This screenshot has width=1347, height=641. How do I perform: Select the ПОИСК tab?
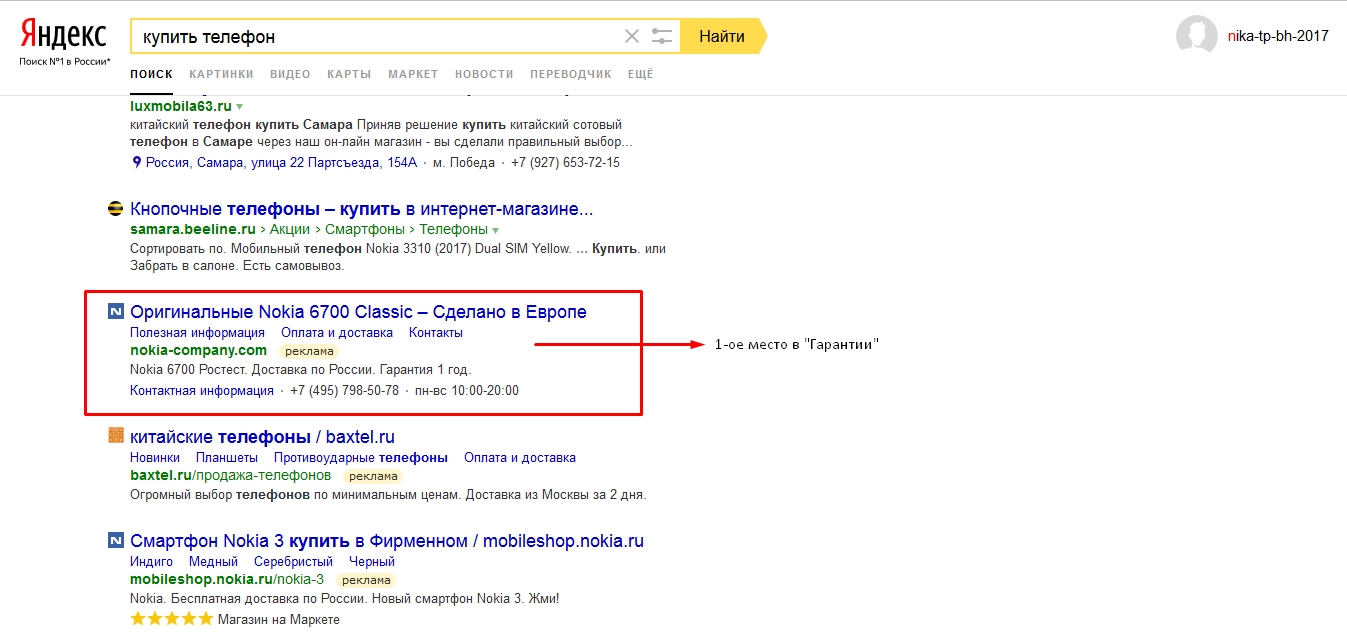coord(151,74)
